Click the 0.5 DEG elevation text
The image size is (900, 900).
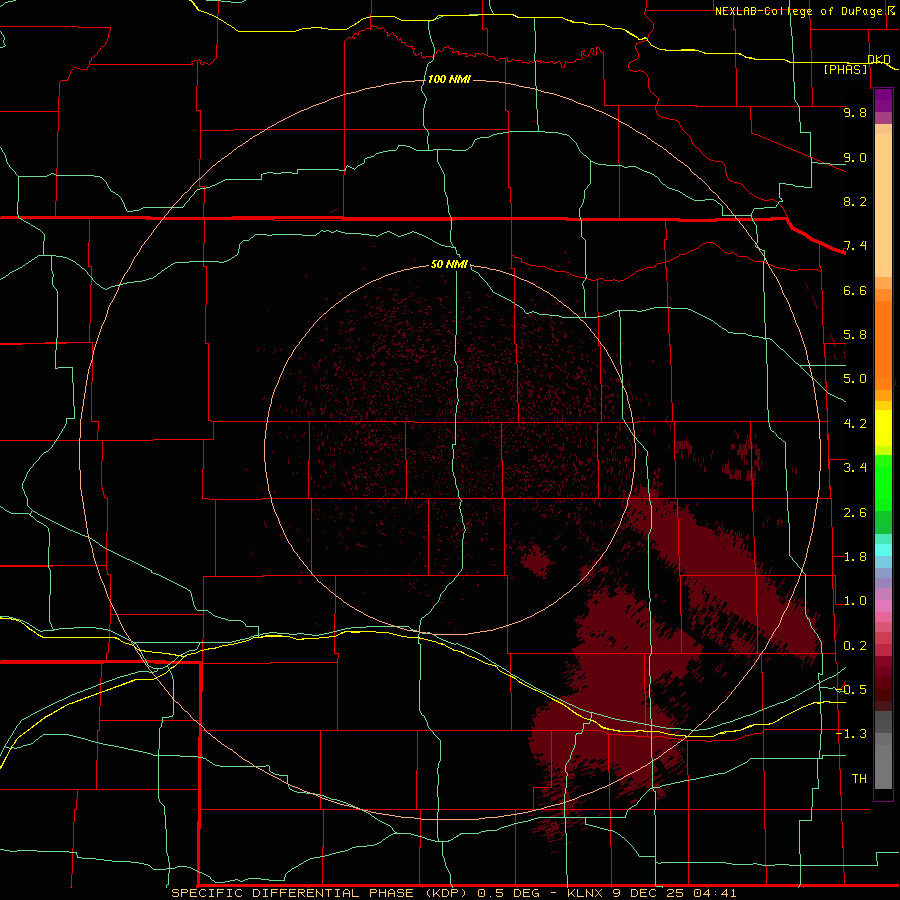509,893
